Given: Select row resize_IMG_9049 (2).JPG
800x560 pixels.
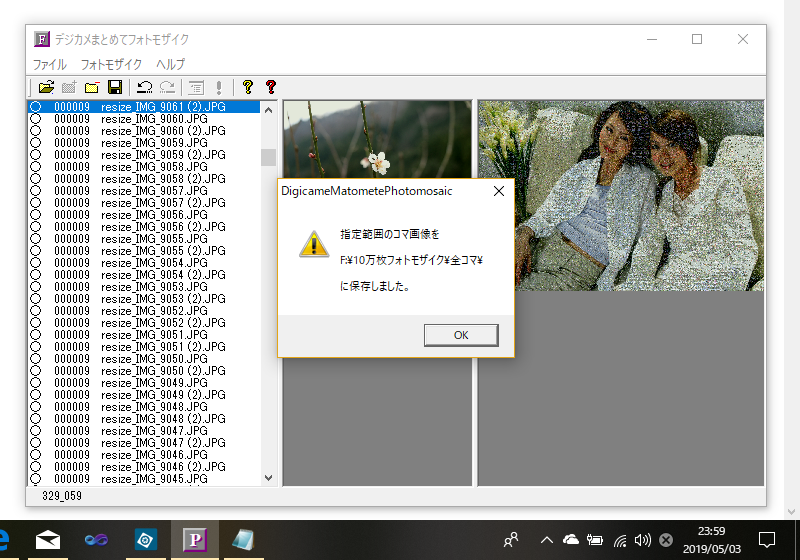Looking at the screenshot, I should click(144, 394).
